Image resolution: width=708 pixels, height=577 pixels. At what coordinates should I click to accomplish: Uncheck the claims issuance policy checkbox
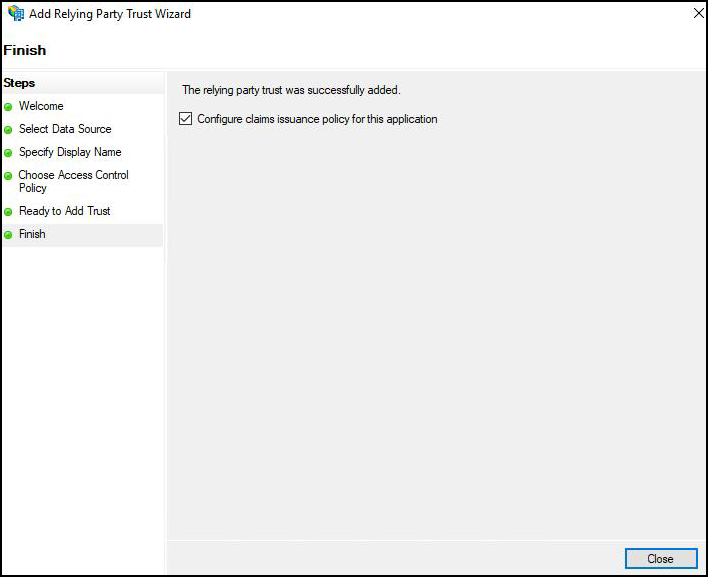point(185,119)
